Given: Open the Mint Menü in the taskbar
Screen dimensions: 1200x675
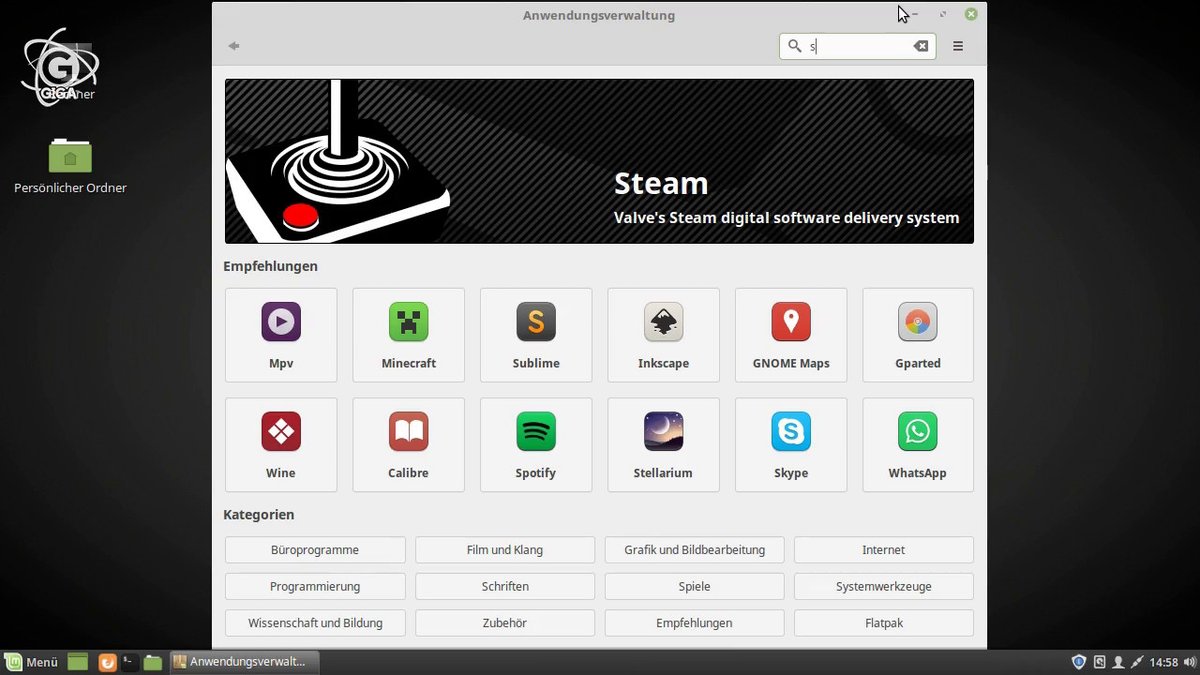Looking at the screenshot, I should (x=32, y=661).
